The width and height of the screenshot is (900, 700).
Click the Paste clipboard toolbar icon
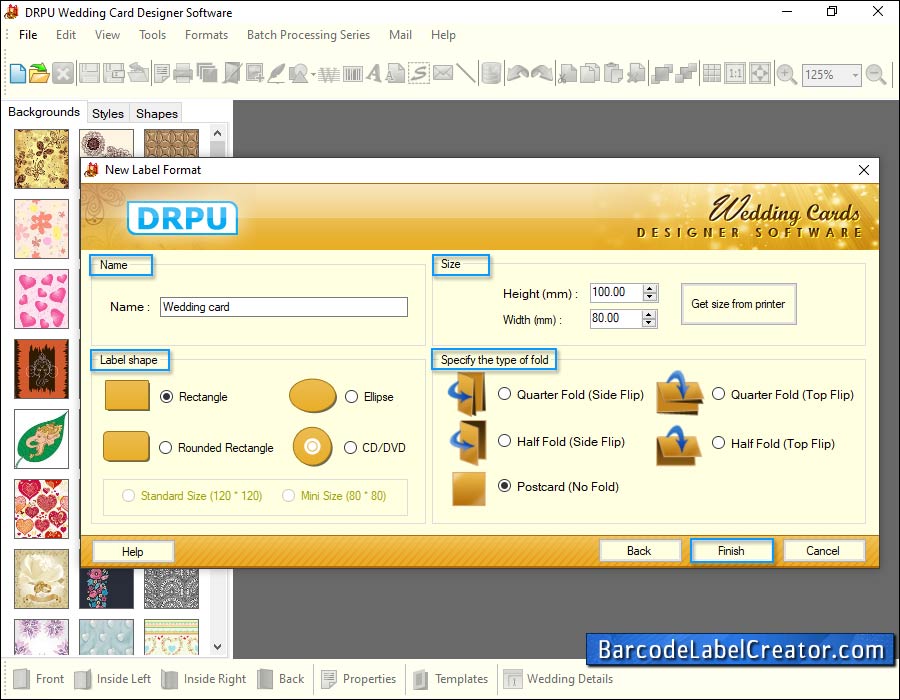(613, 73)
